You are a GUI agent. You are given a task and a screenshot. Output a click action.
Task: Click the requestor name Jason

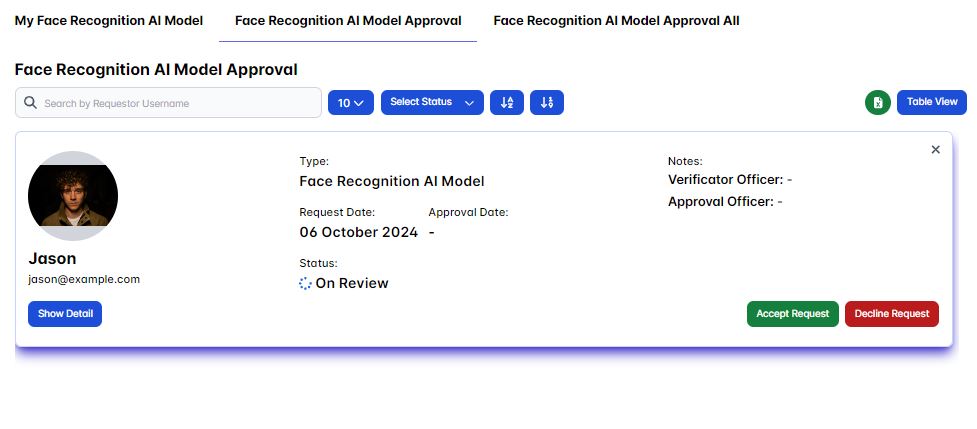pos(52,258)
